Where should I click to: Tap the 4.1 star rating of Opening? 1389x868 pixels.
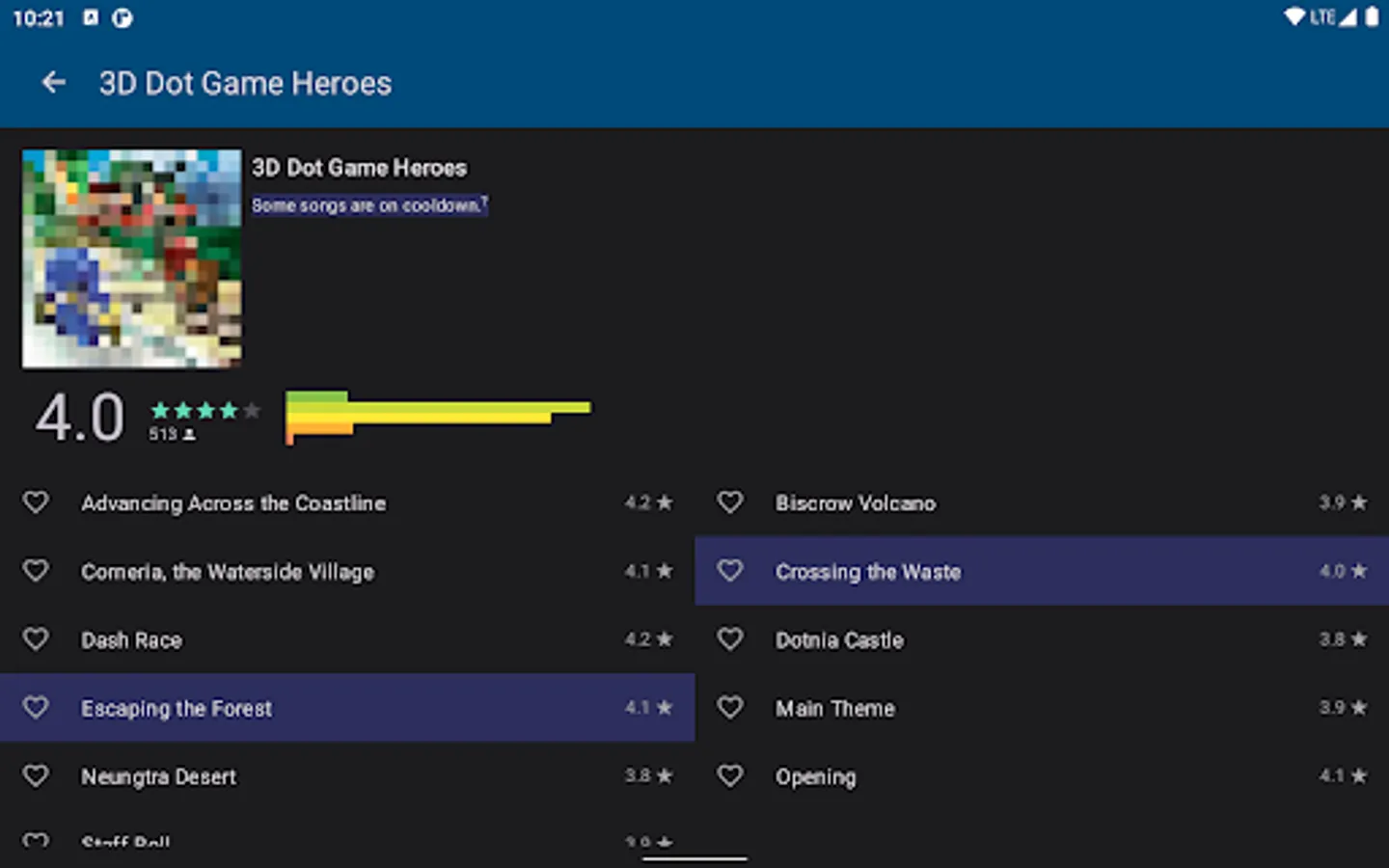1343,776
